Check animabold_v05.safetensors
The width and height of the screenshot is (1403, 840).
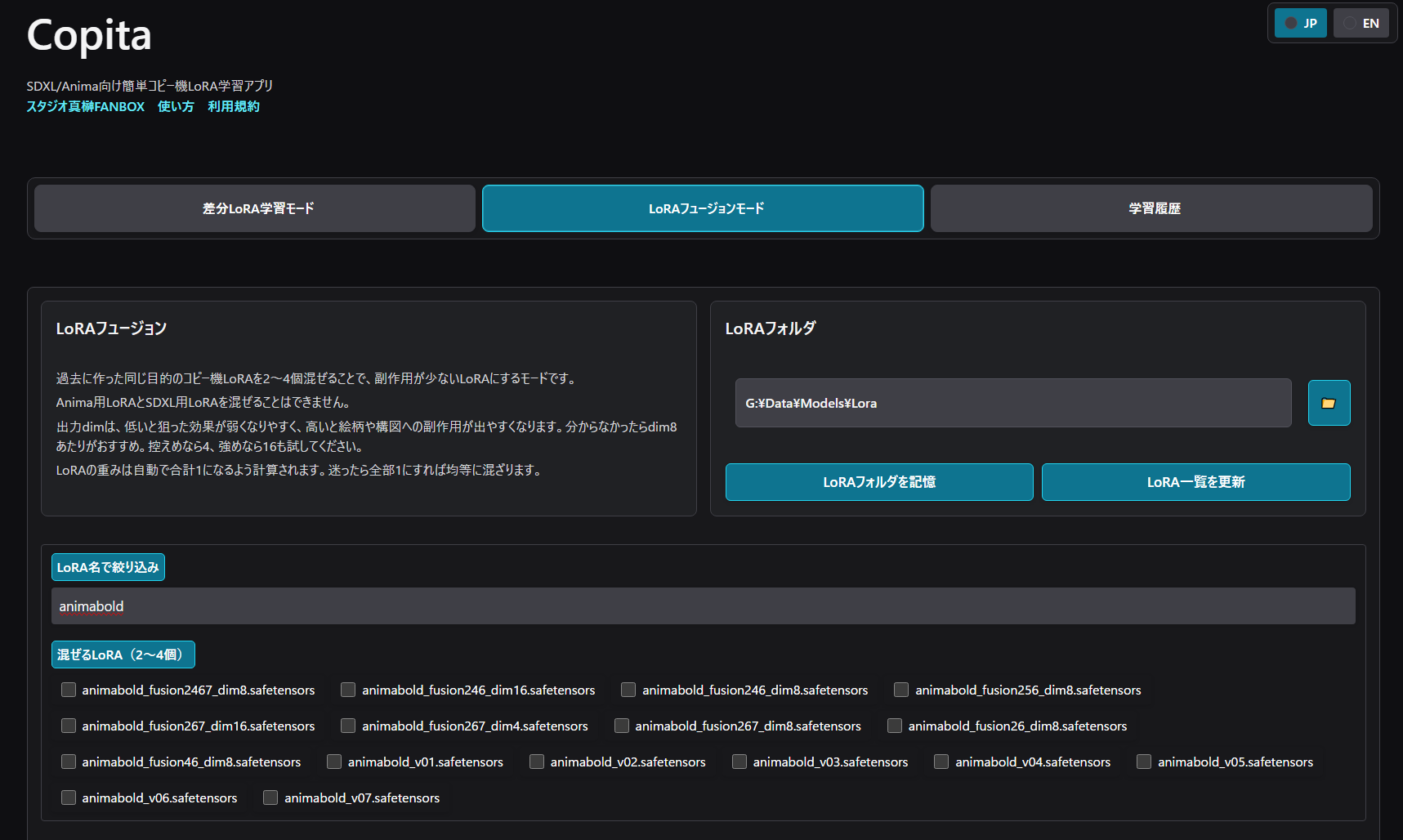(x=1144, y=762)
